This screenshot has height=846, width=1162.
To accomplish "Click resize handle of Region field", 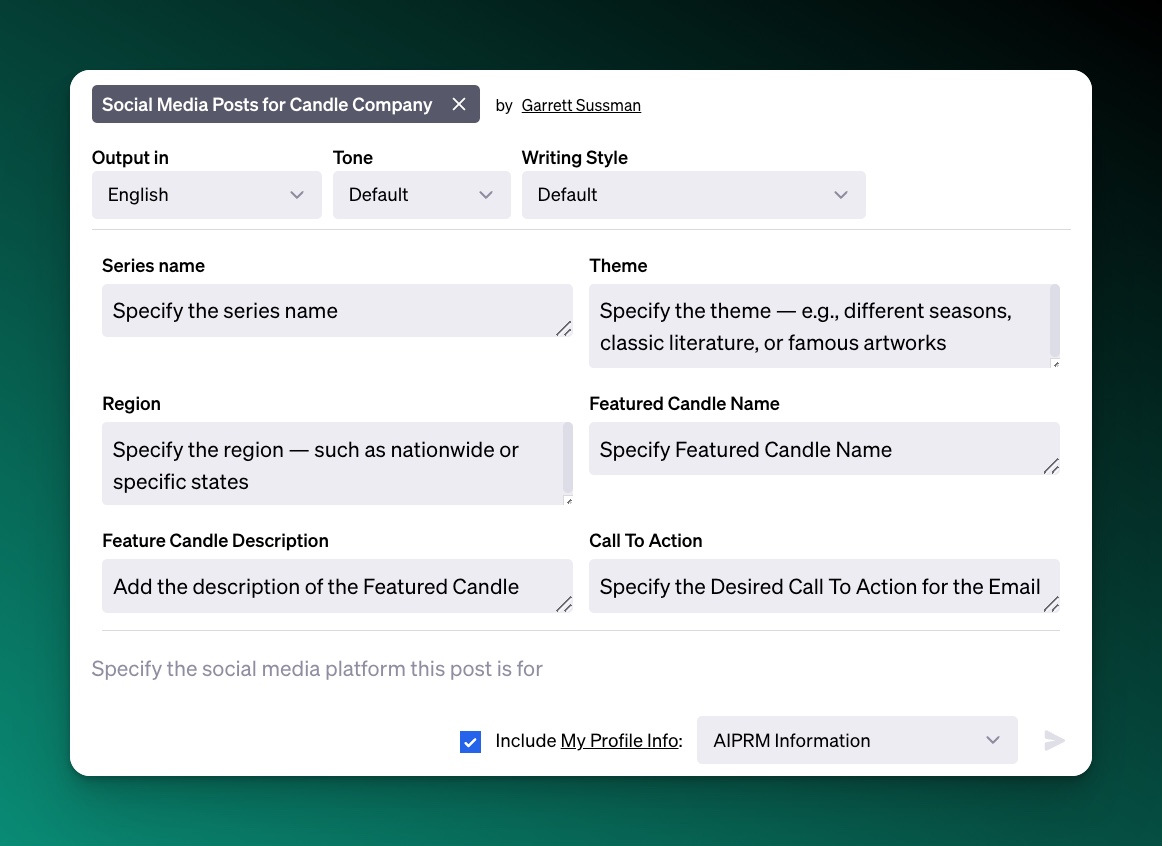I will click(x=568, y=500).
